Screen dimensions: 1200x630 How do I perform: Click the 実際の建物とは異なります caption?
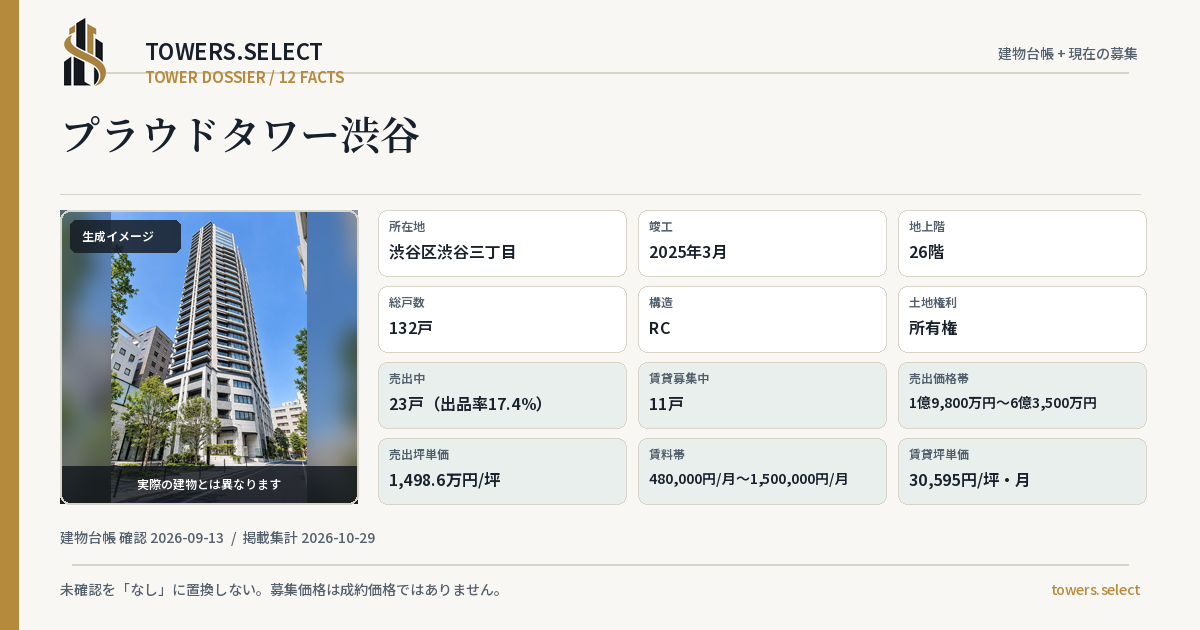[209, 484]
